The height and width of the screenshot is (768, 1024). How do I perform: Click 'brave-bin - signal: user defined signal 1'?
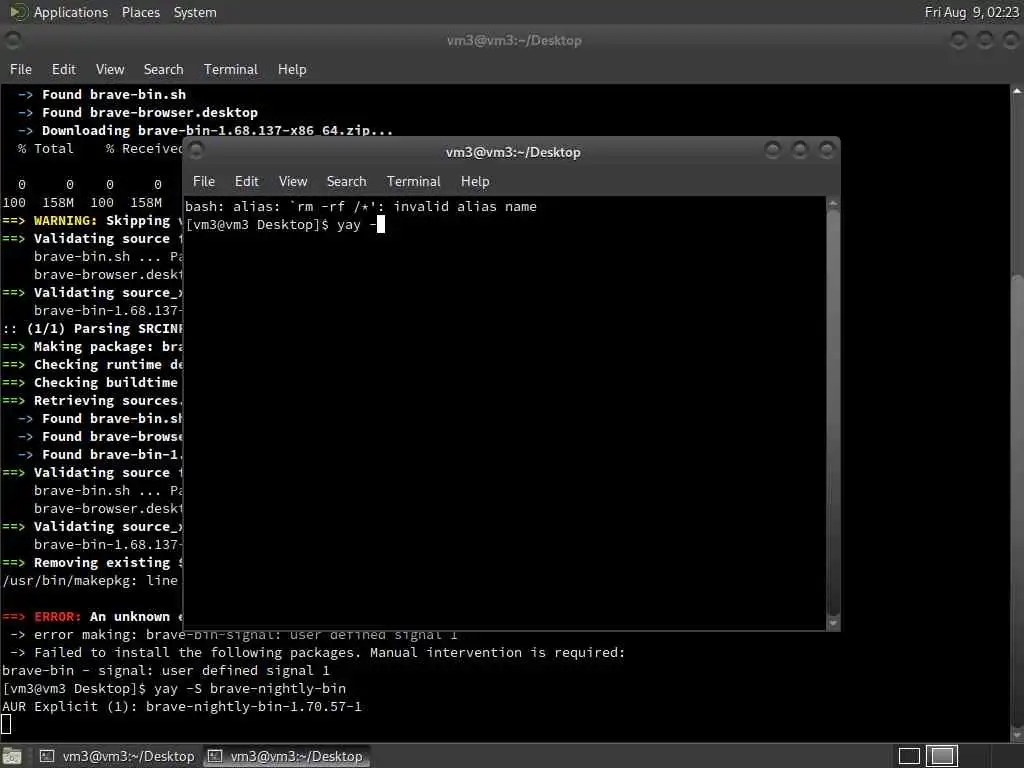[166, 671]
